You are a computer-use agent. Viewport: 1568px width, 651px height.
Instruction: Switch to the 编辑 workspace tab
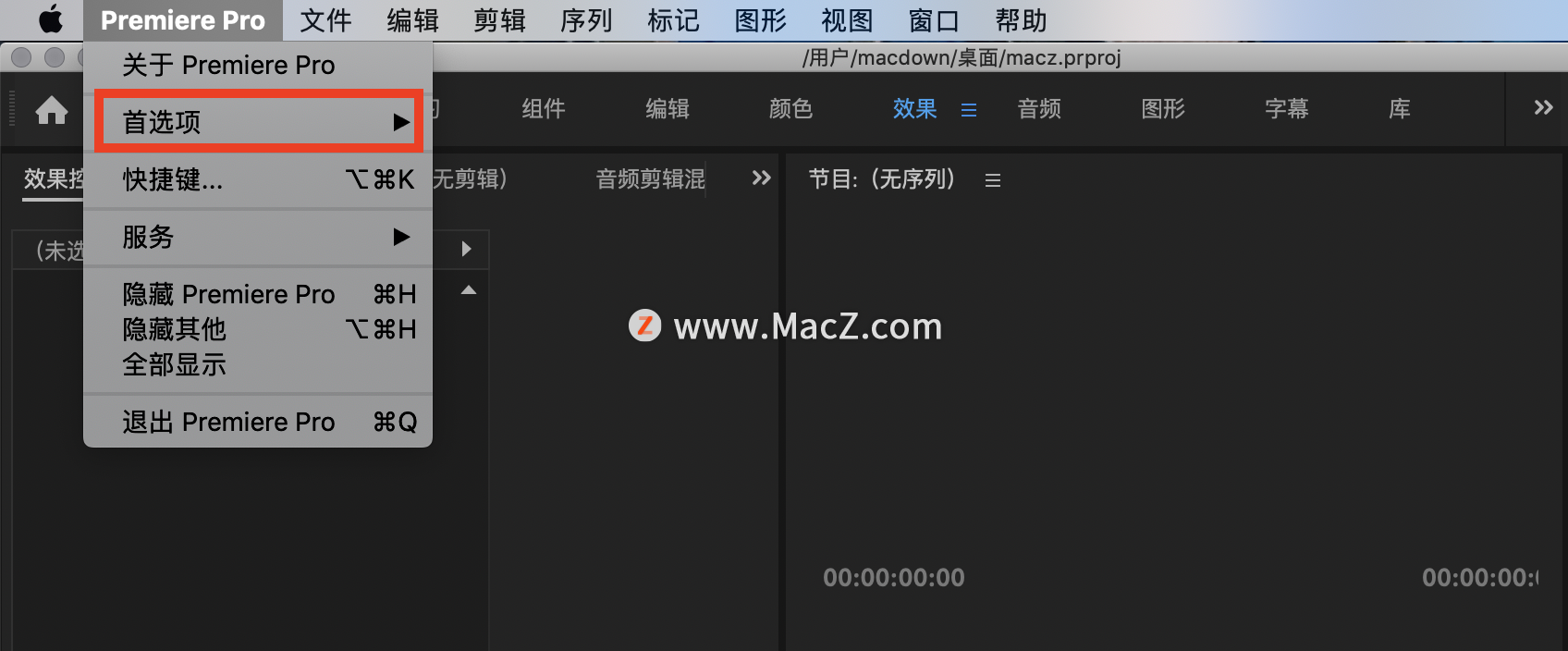pyautogui.click(x=668, y=109)
